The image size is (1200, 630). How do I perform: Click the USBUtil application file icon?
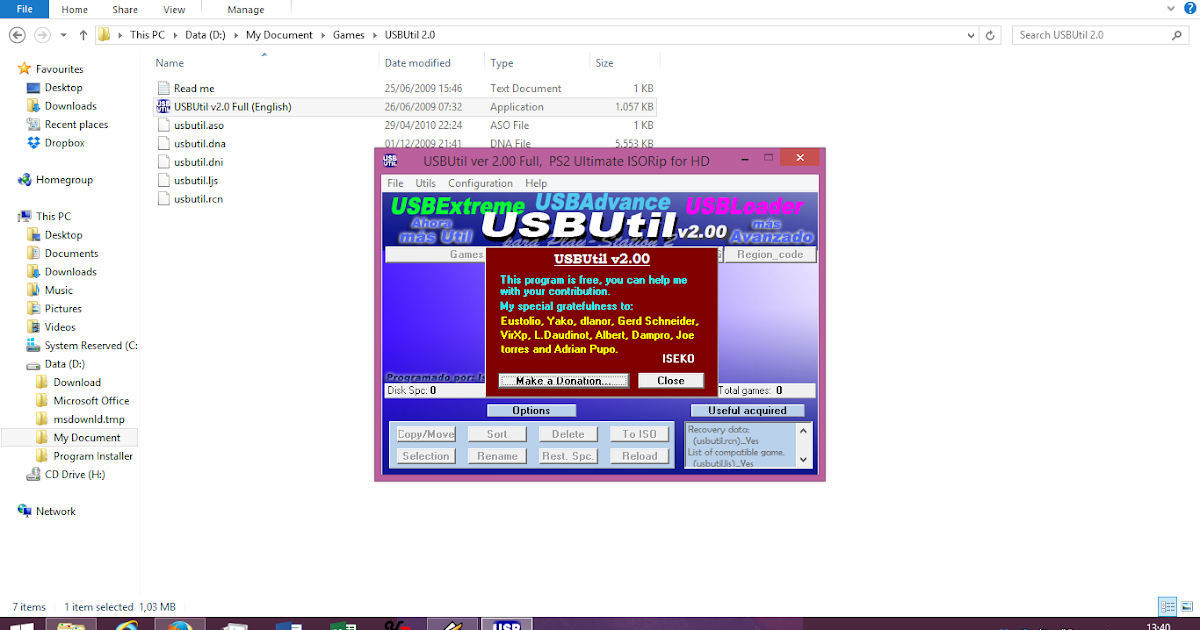pyautogui.click(x=164, y=107)
